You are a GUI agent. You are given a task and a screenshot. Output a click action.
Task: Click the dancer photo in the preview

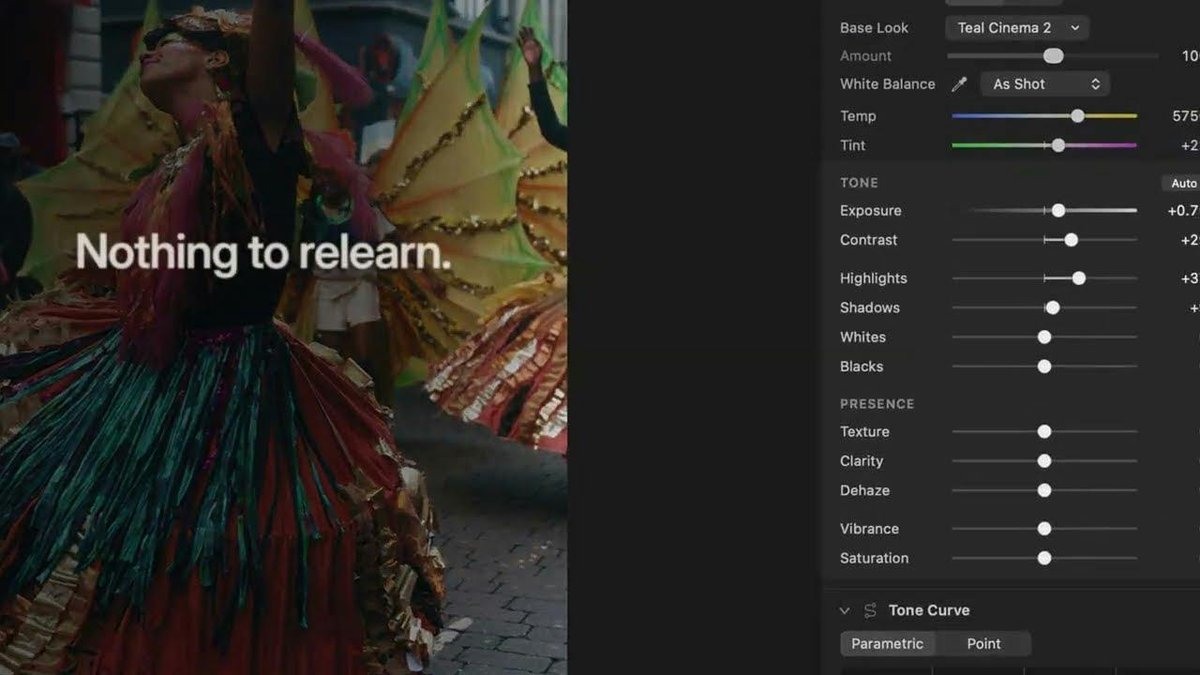pyautogui.click(x=283, y=337)
